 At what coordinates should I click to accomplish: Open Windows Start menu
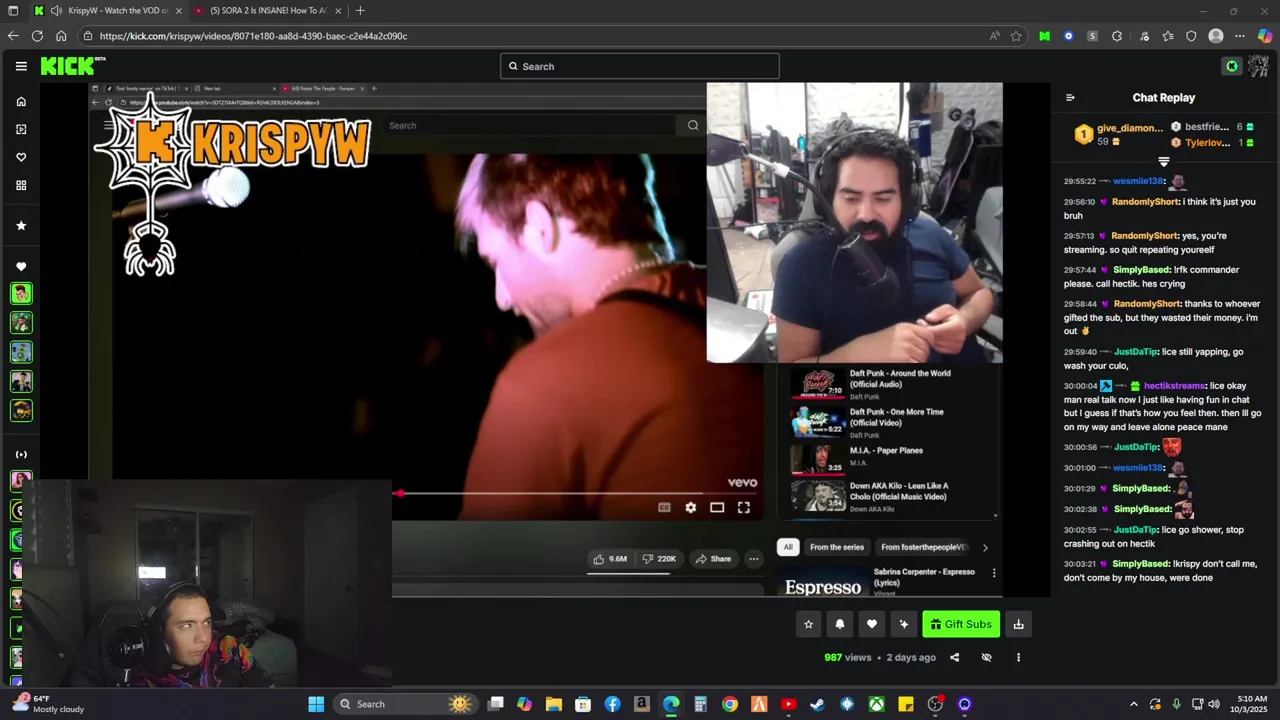click(316, 704)
